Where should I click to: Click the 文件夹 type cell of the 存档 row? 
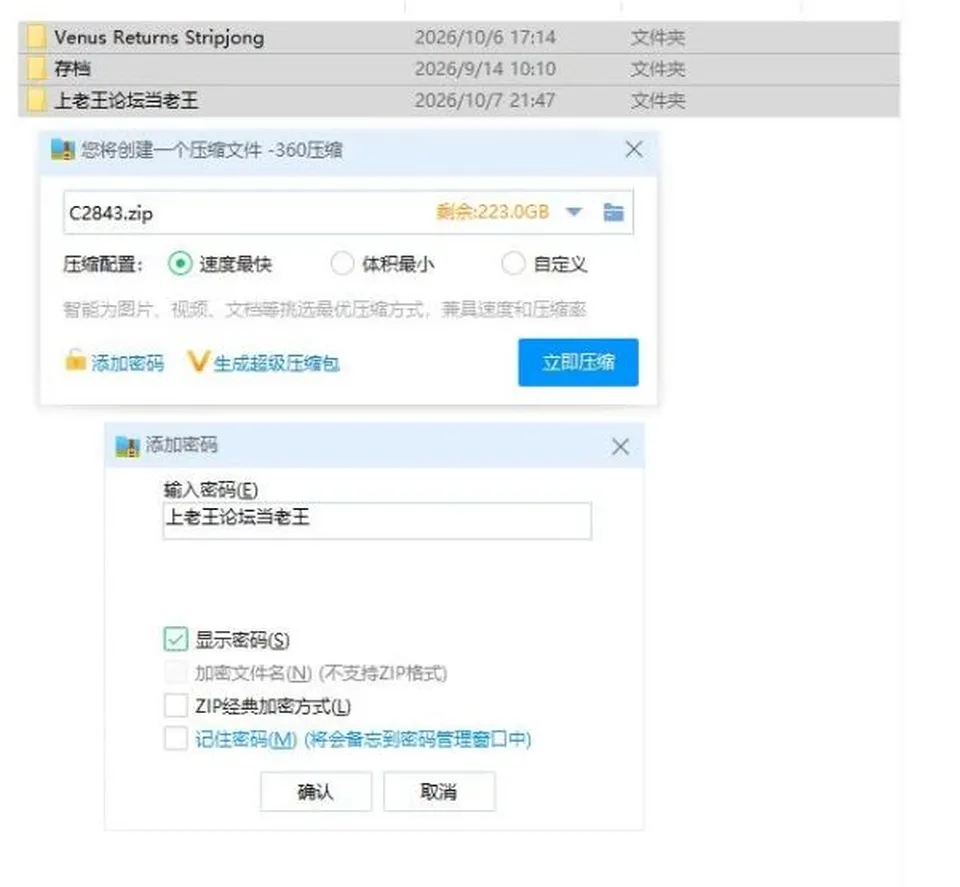pyautogui.click(x=658, y=69)
